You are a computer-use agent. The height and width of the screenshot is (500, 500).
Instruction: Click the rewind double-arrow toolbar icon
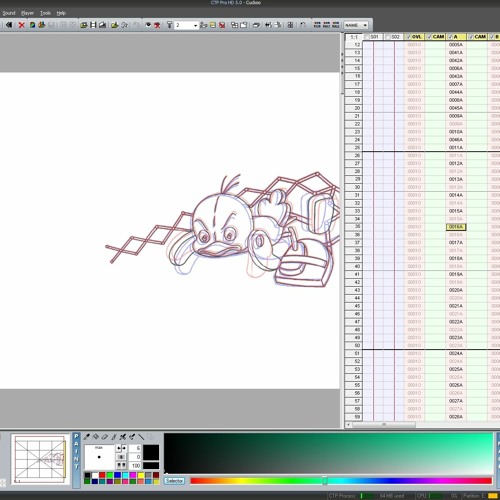click(9, 25)
